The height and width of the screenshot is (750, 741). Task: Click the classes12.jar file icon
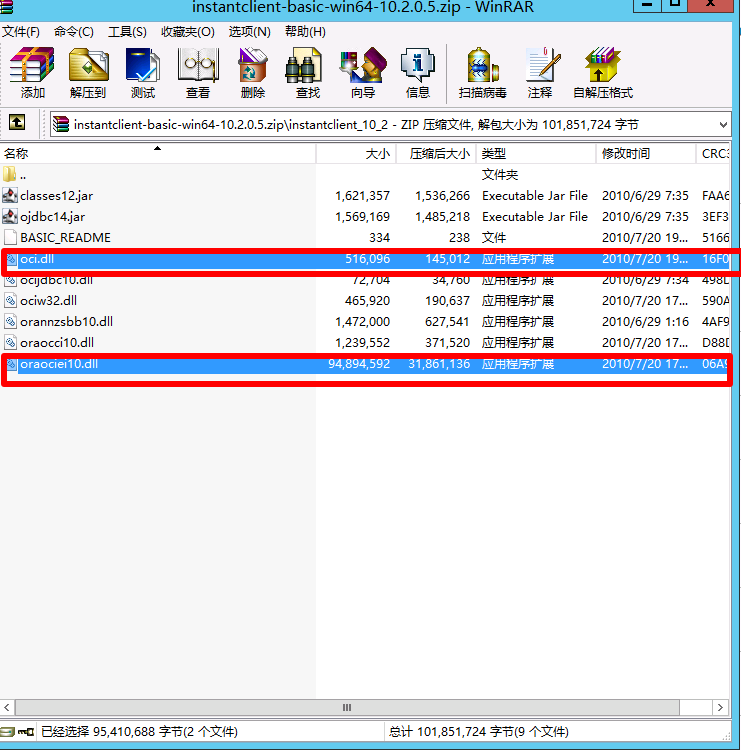pos(10,195)
